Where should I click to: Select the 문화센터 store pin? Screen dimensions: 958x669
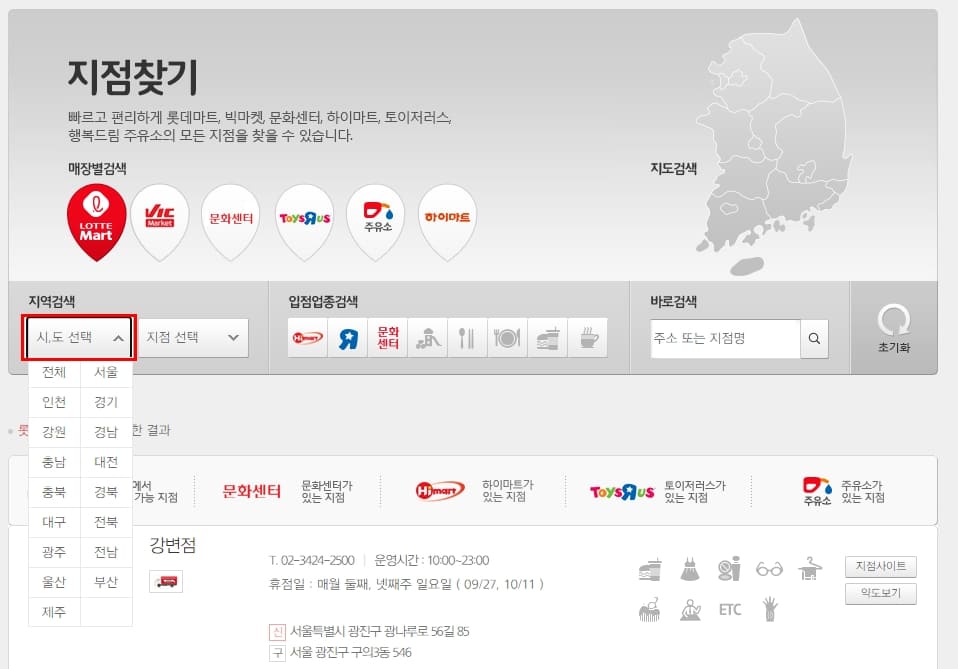point(231,222)
